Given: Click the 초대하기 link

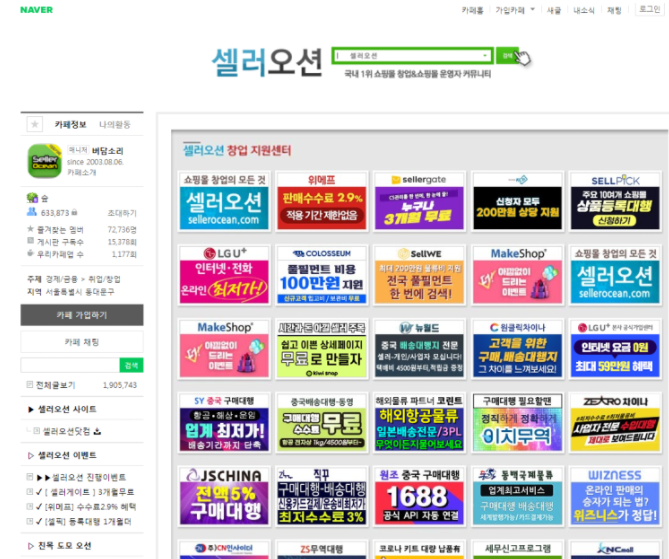Looking at the screenshot, I should [x=122, y=213].
